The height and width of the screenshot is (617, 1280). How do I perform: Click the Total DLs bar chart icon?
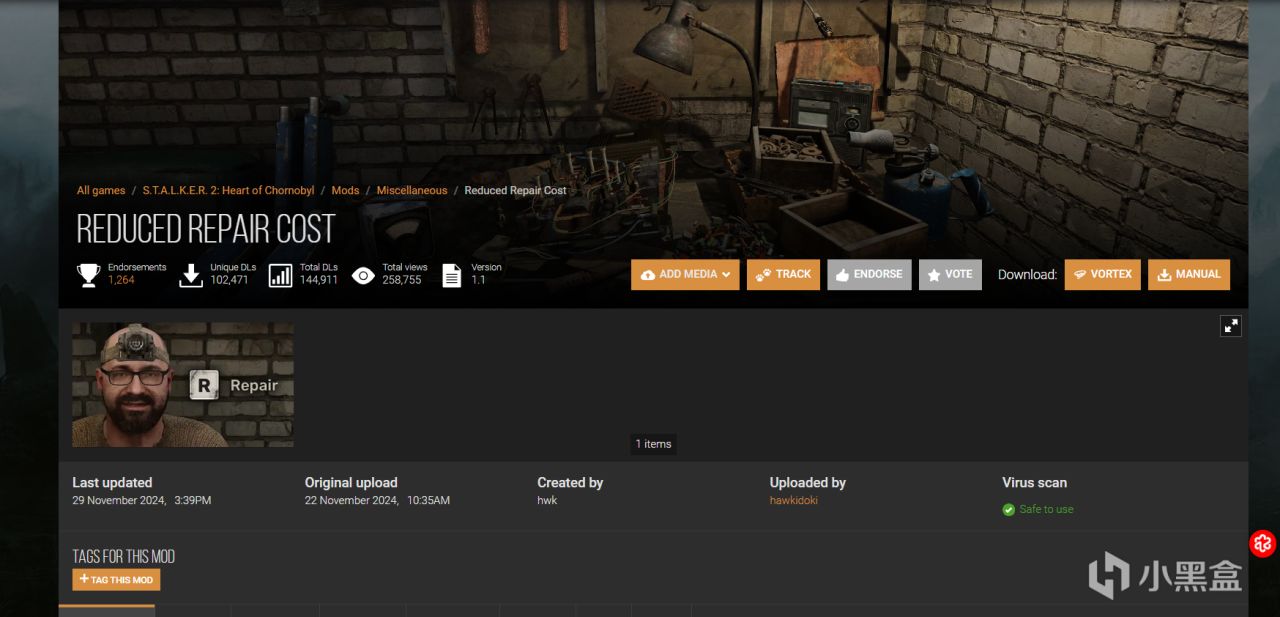(x=280, y=275)
